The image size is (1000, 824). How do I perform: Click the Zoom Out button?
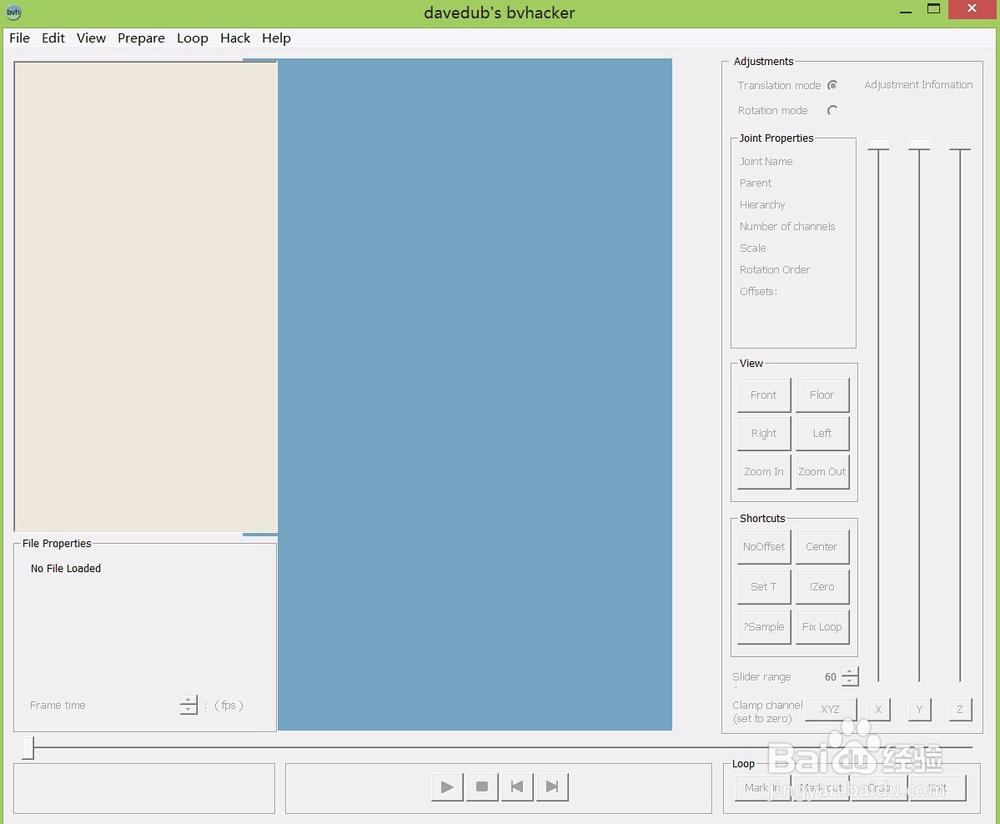click(x=822, y=472)
